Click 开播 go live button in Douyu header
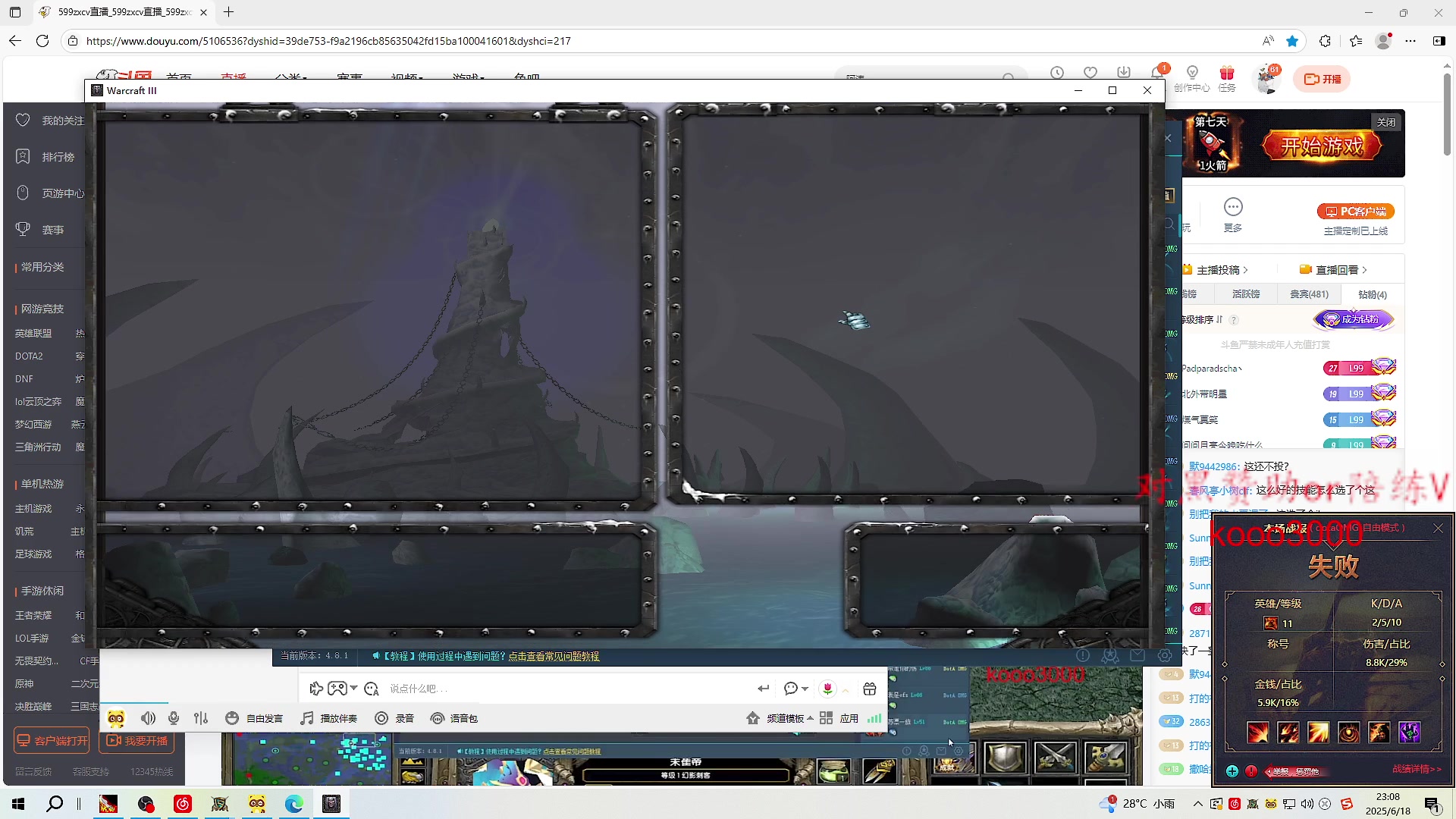The width and height of the screenshot is (1456, 819). pyautogui.click(x=1322, y=79)
